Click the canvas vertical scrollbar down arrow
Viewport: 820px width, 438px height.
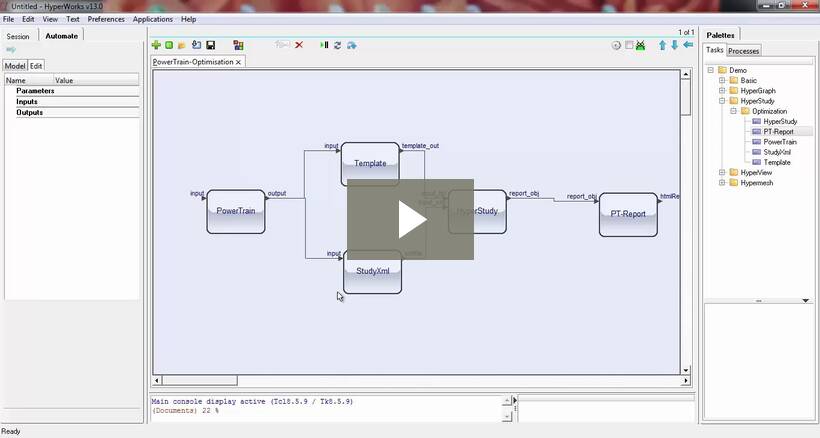click(686, 370)
